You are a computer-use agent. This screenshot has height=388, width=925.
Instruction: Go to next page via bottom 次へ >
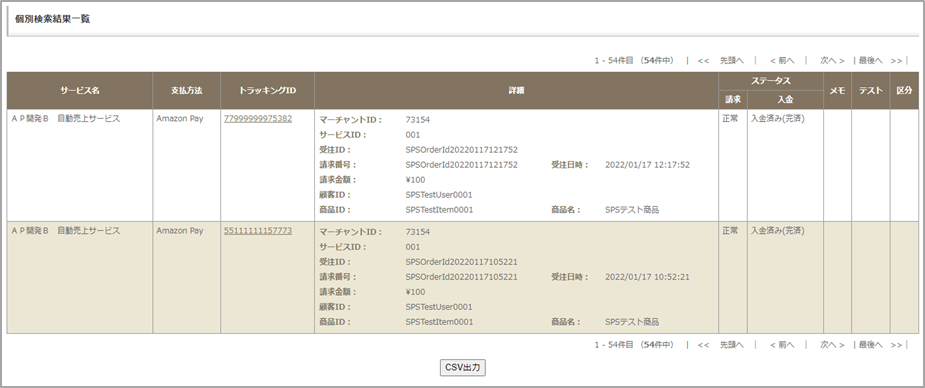coord(832,345)
